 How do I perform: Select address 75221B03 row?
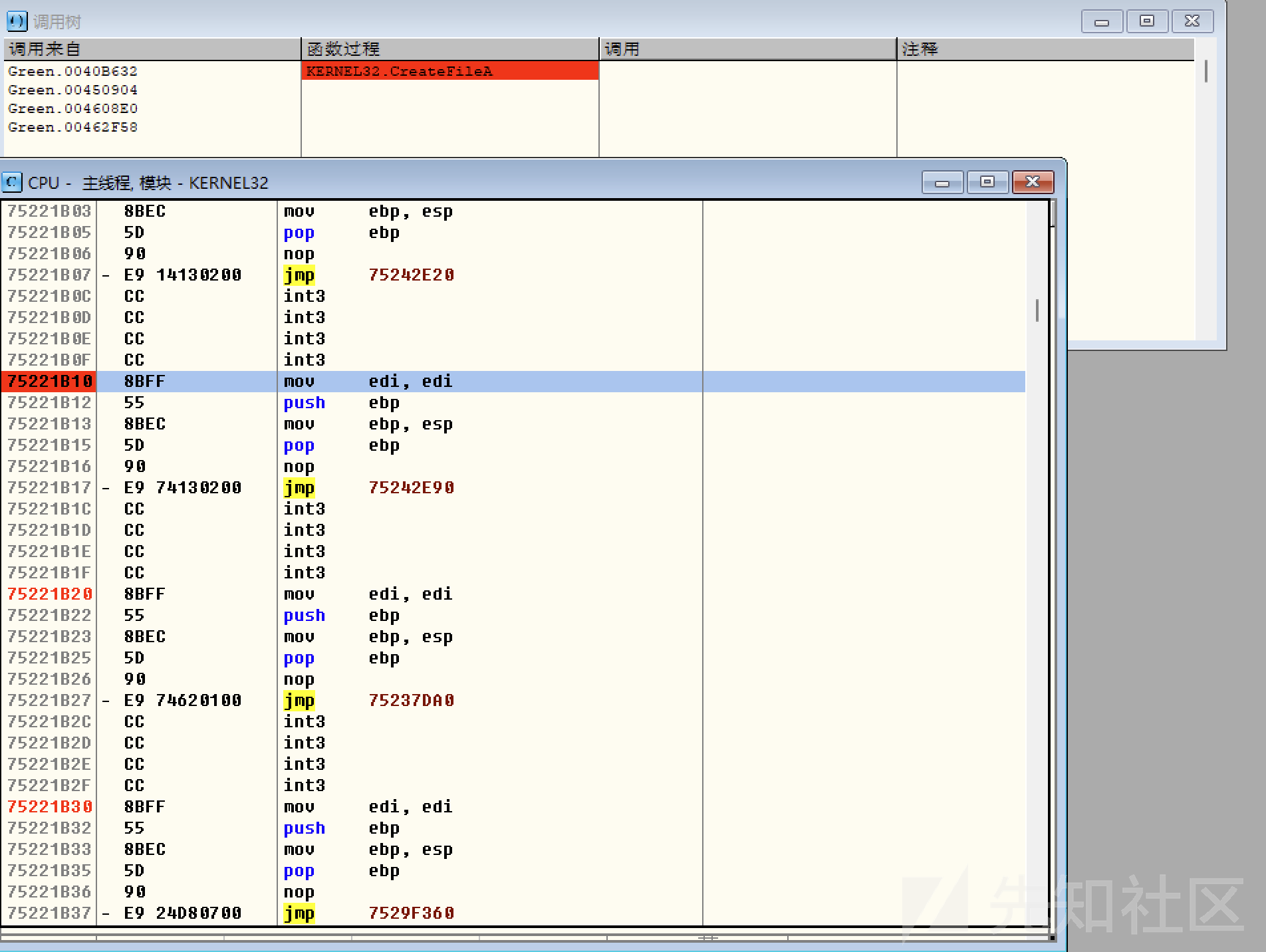click(x=513, y=211)
